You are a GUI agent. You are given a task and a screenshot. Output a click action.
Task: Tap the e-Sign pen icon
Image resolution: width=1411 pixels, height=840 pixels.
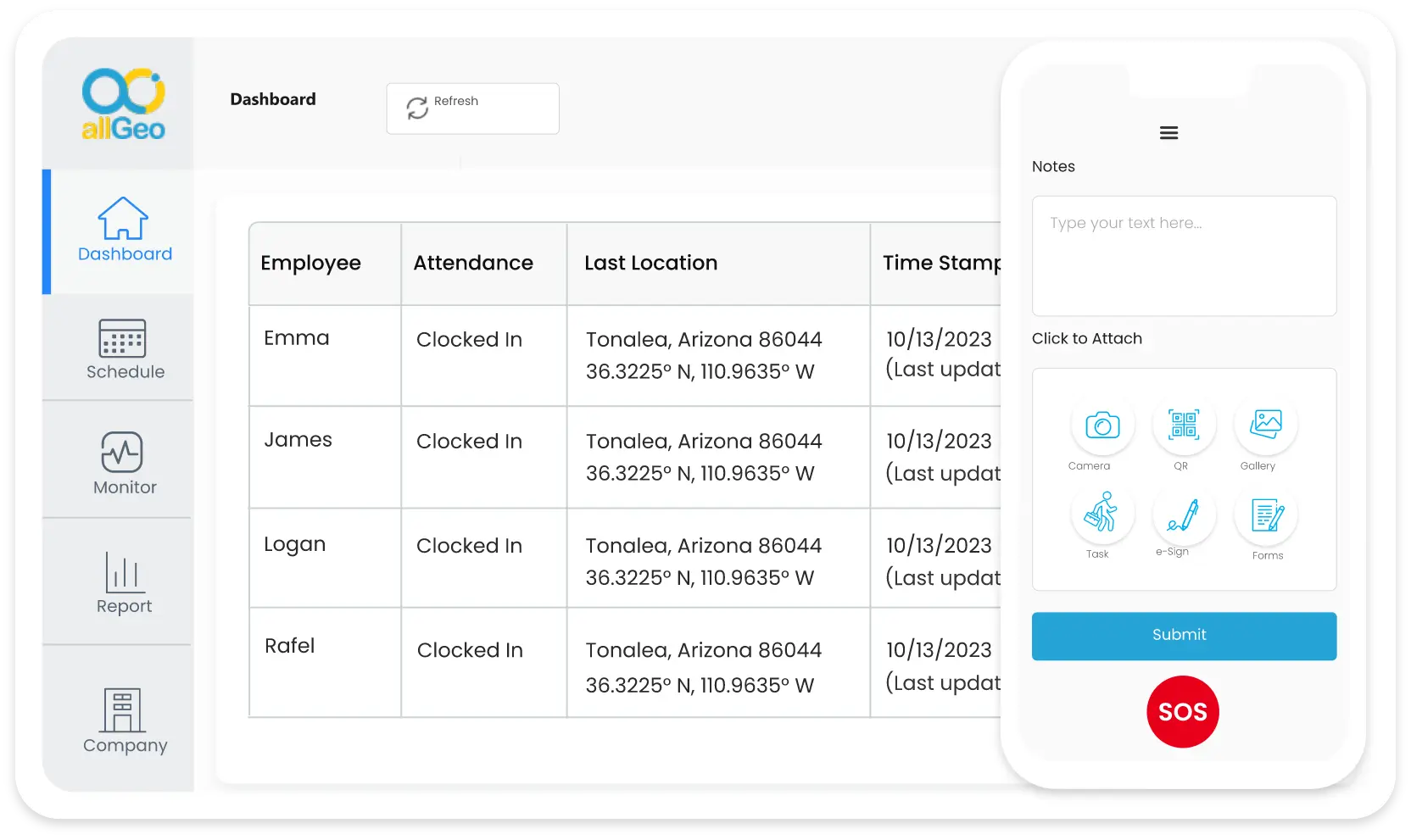click(1184, 514)
